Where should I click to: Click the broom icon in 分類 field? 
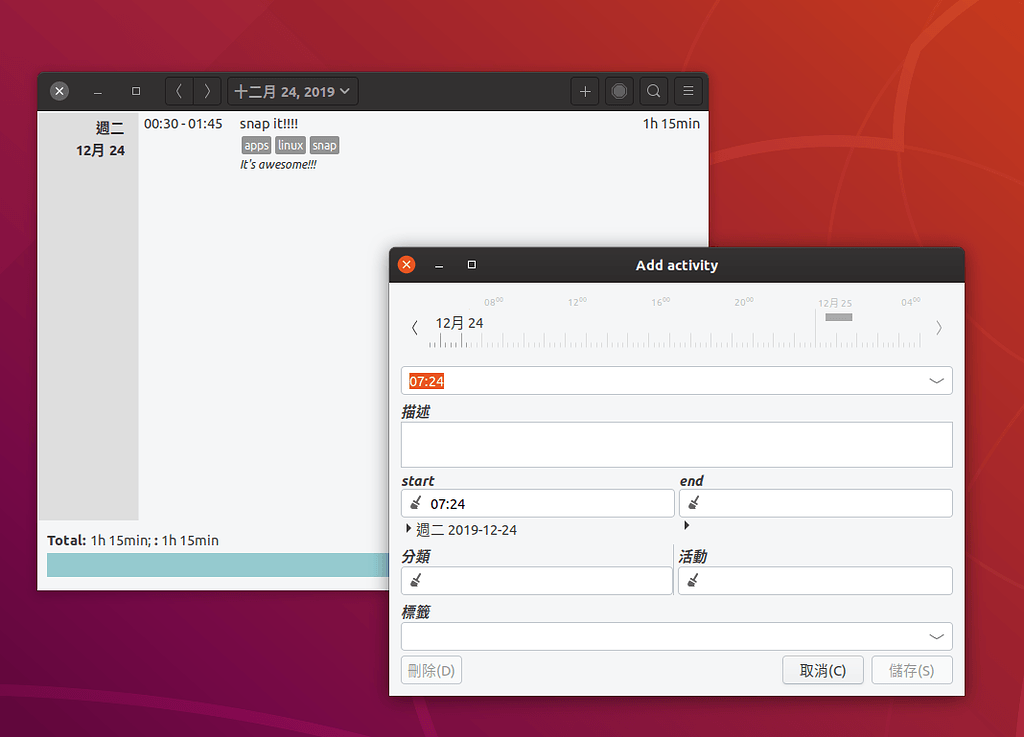pos(416,581)
